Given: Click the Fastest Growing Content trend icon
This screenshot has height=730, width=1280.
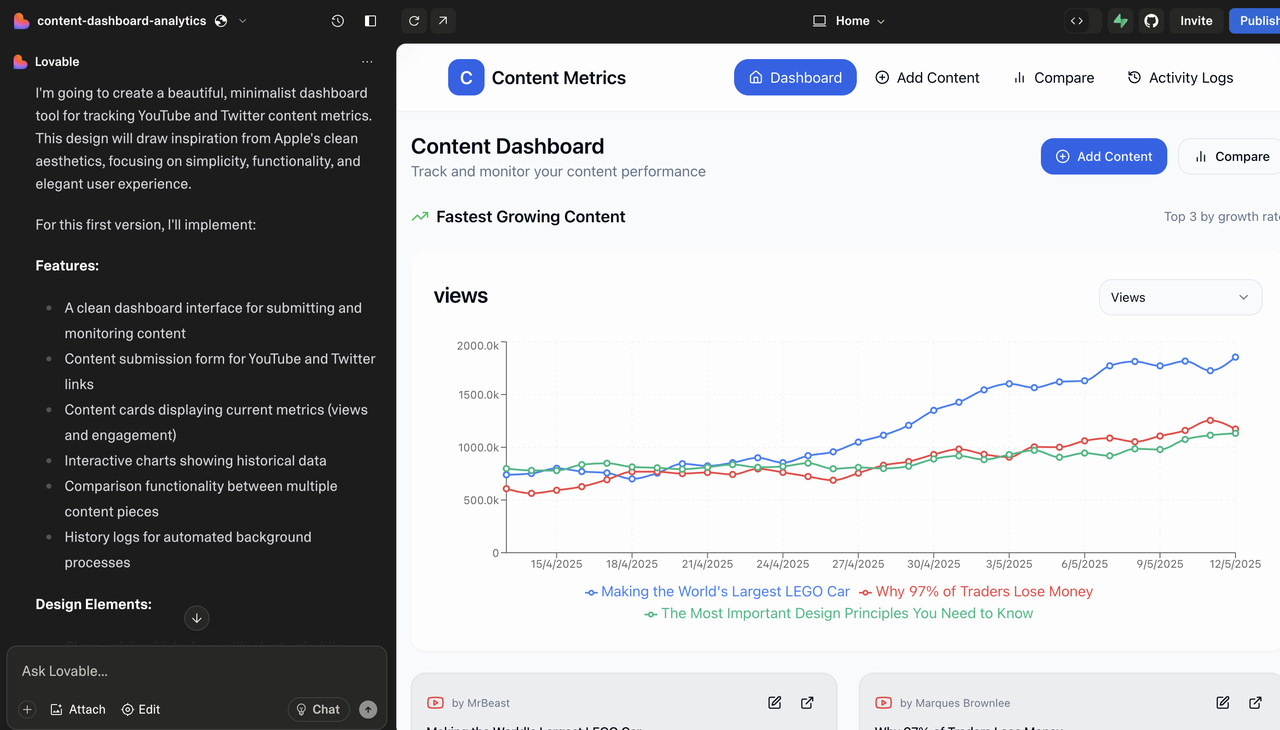Looking at the screenshot, I should pos(420,217).
